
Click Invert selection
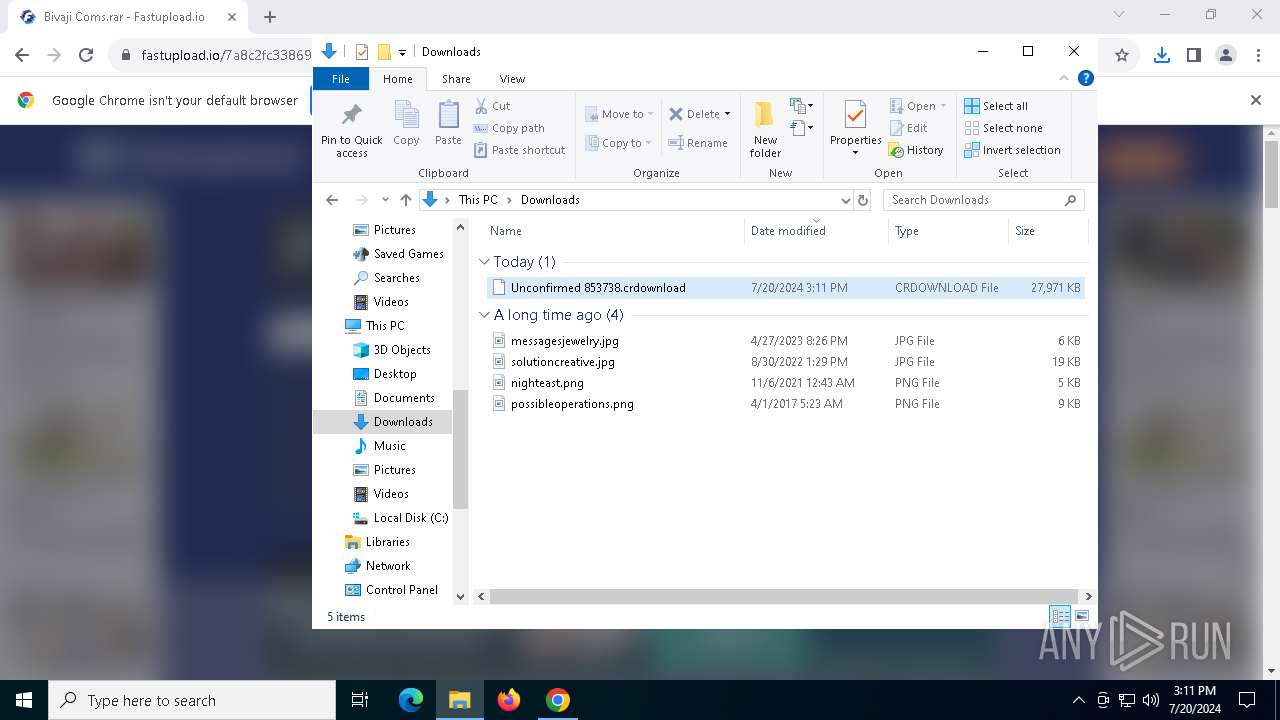click(1012, 150)
